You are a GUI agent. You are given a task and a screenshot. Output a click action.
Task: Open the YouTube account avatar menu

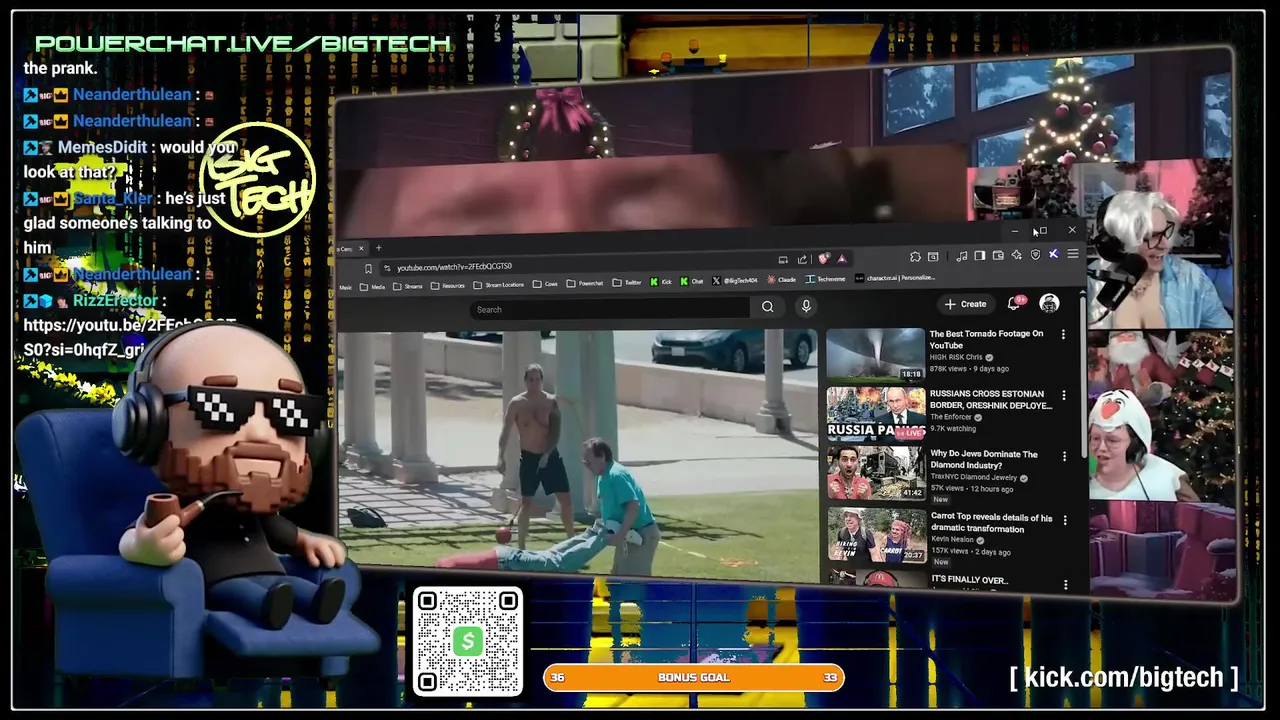coord(1049,303)
